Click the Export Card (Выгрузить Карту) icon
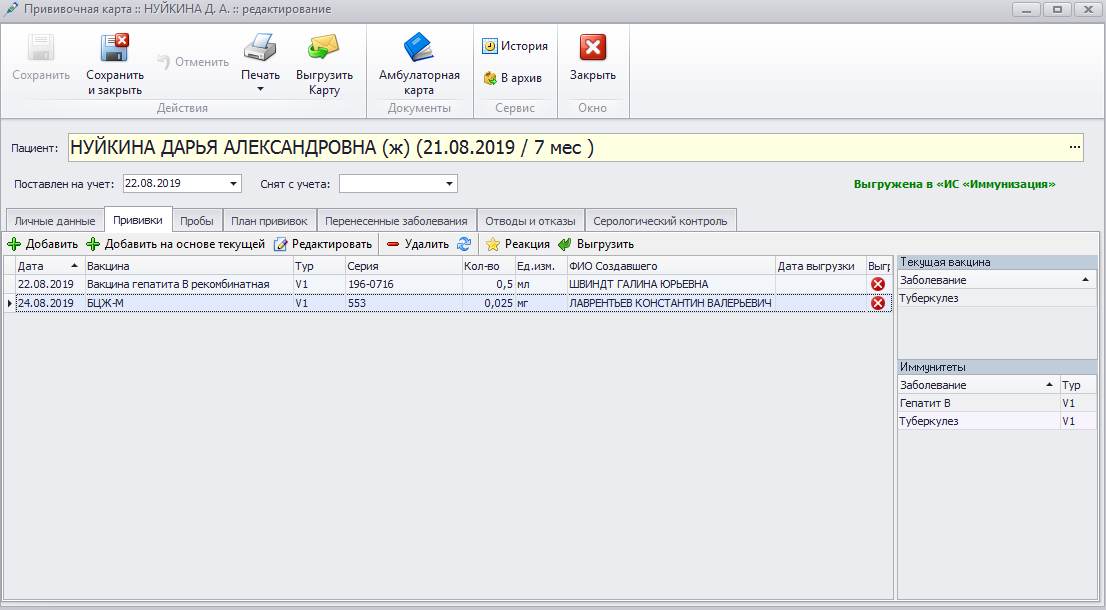1106x610 pixels. 324,48
